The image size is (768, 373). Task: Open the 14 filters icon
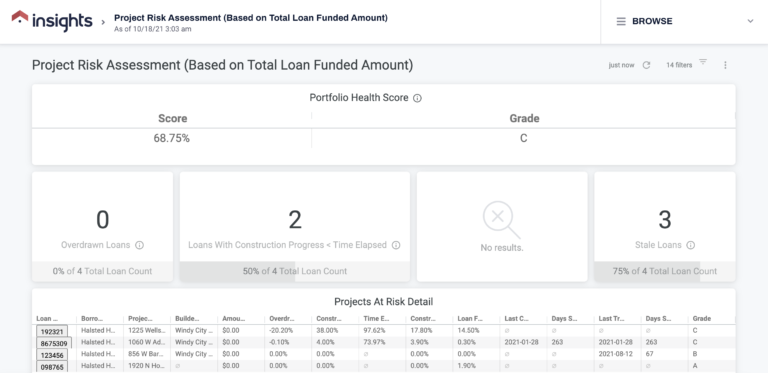703,62
